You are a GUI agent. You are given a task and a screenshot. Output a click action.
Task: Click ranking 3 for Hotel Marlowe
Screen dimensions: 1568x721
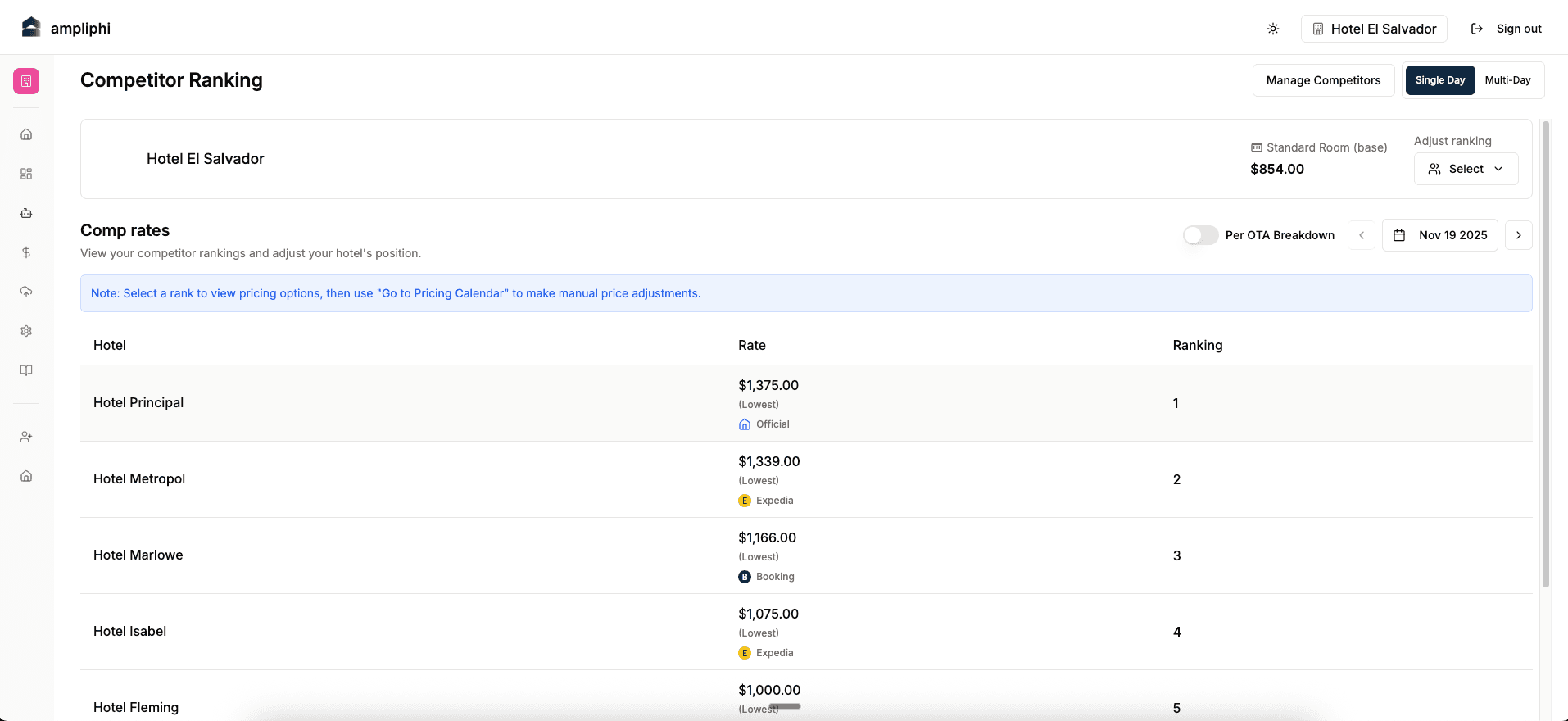pyautogui.click(x=1176, y=555)
